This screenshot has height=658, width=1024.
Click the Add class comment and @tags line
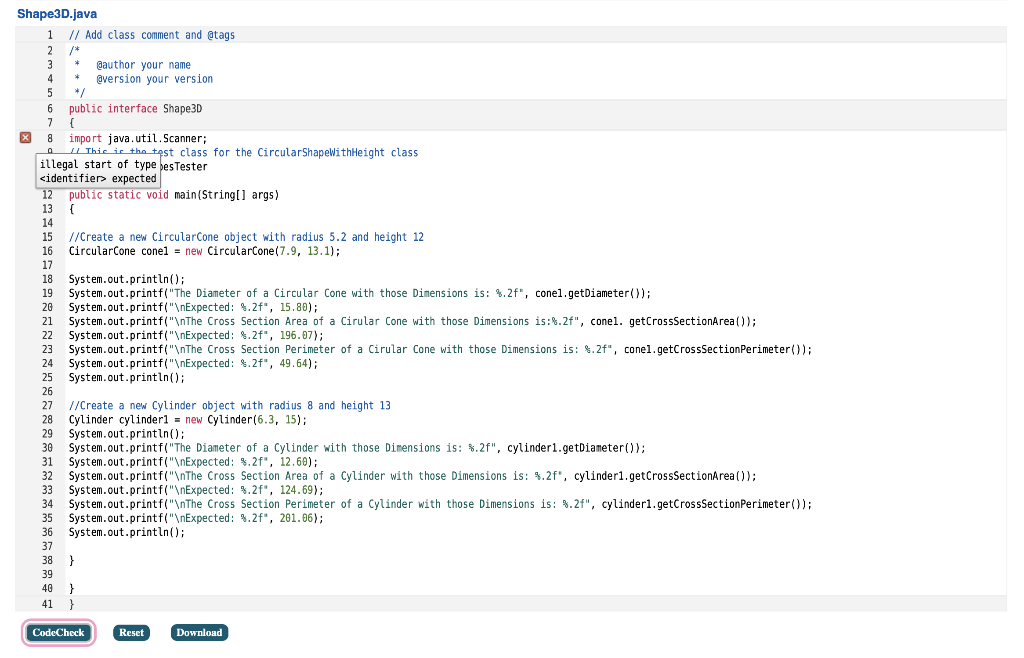coord(150,34)
